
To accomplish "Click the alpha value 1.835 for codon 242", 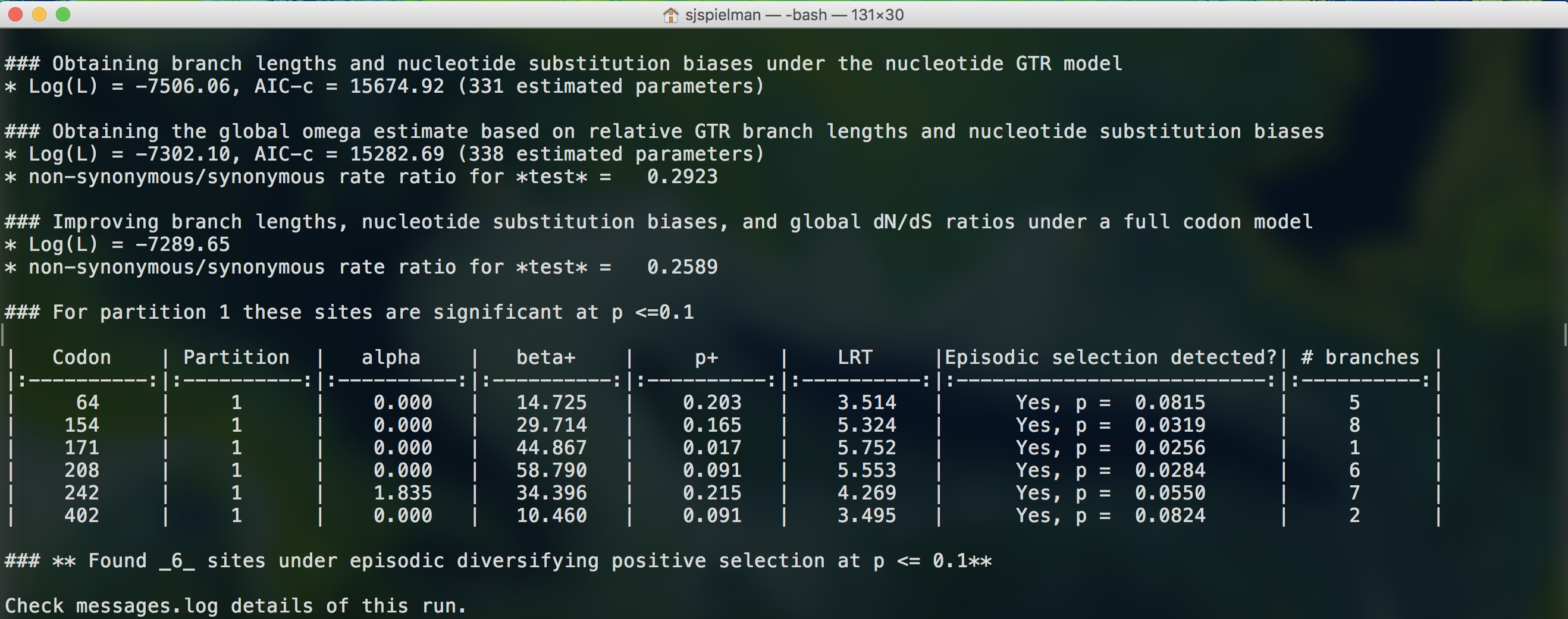I will tap(404, 492).
